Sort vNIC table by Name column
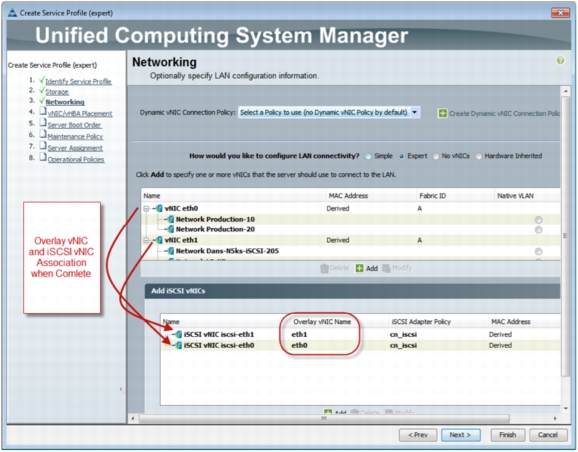 [x=233, y=196]
